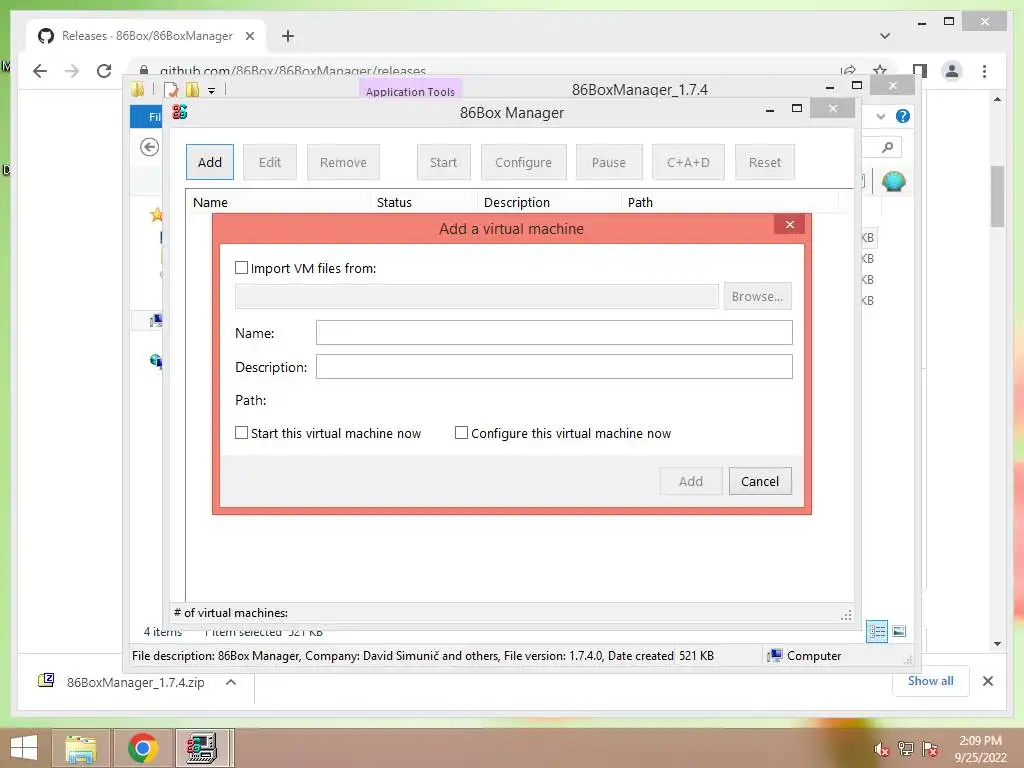
Task: Click the Browse... button
Action: (757, 296)
